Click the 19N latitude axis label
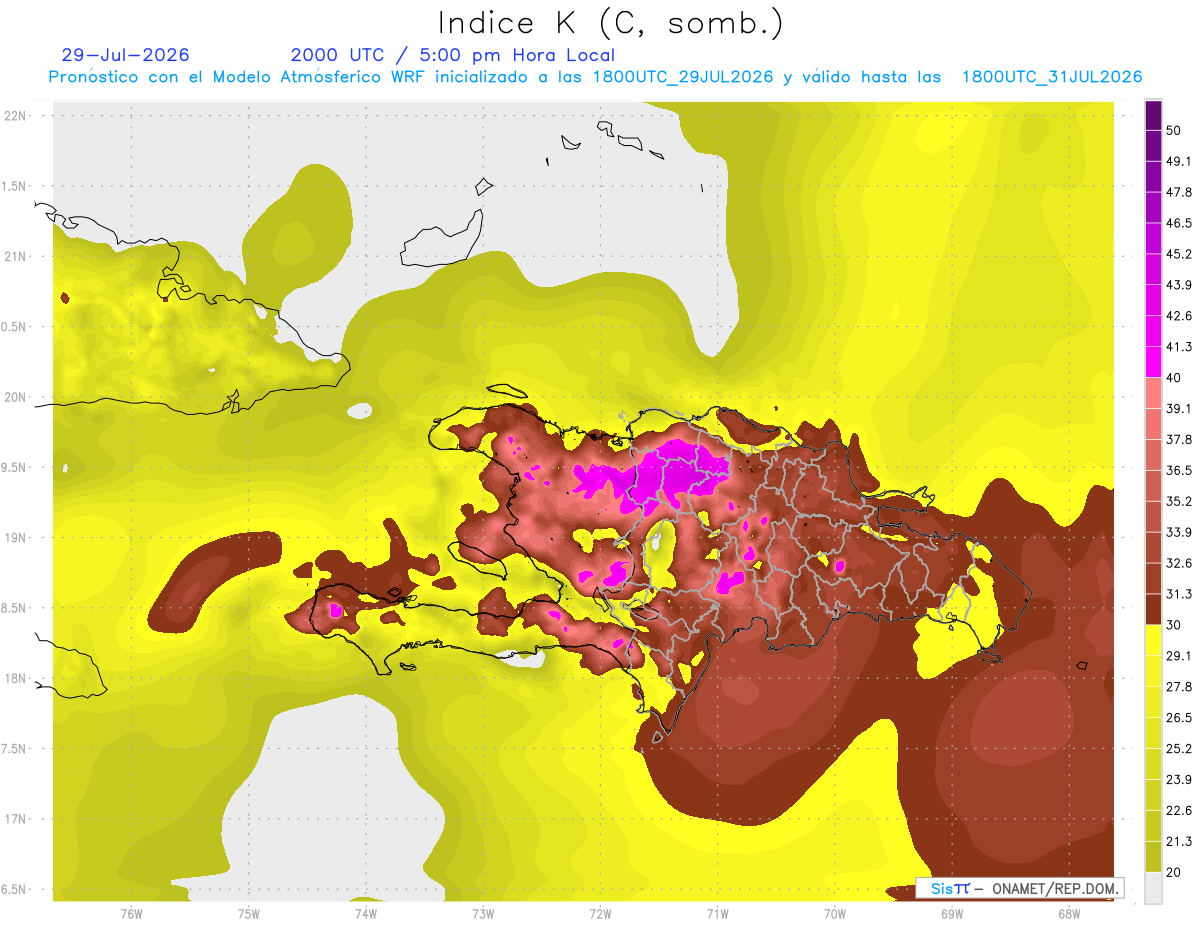 (x=15, y=538)
